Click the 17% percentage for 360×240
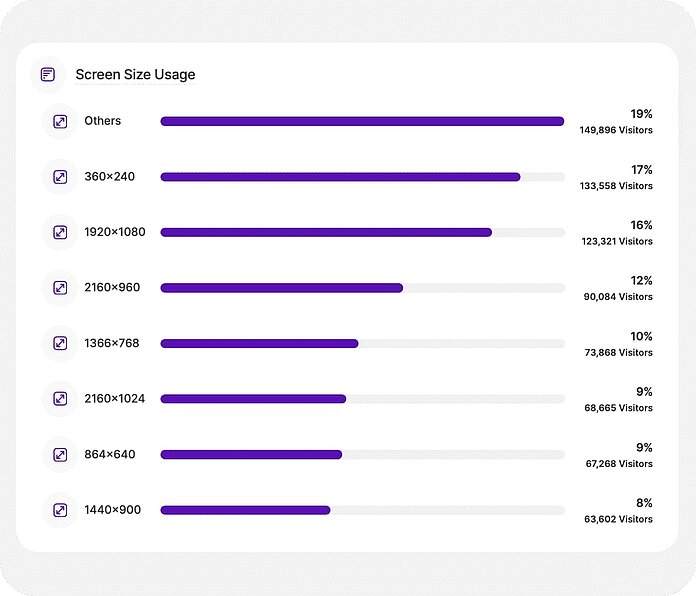The height and width of the screenshot is (596, 696). point(641,169)
